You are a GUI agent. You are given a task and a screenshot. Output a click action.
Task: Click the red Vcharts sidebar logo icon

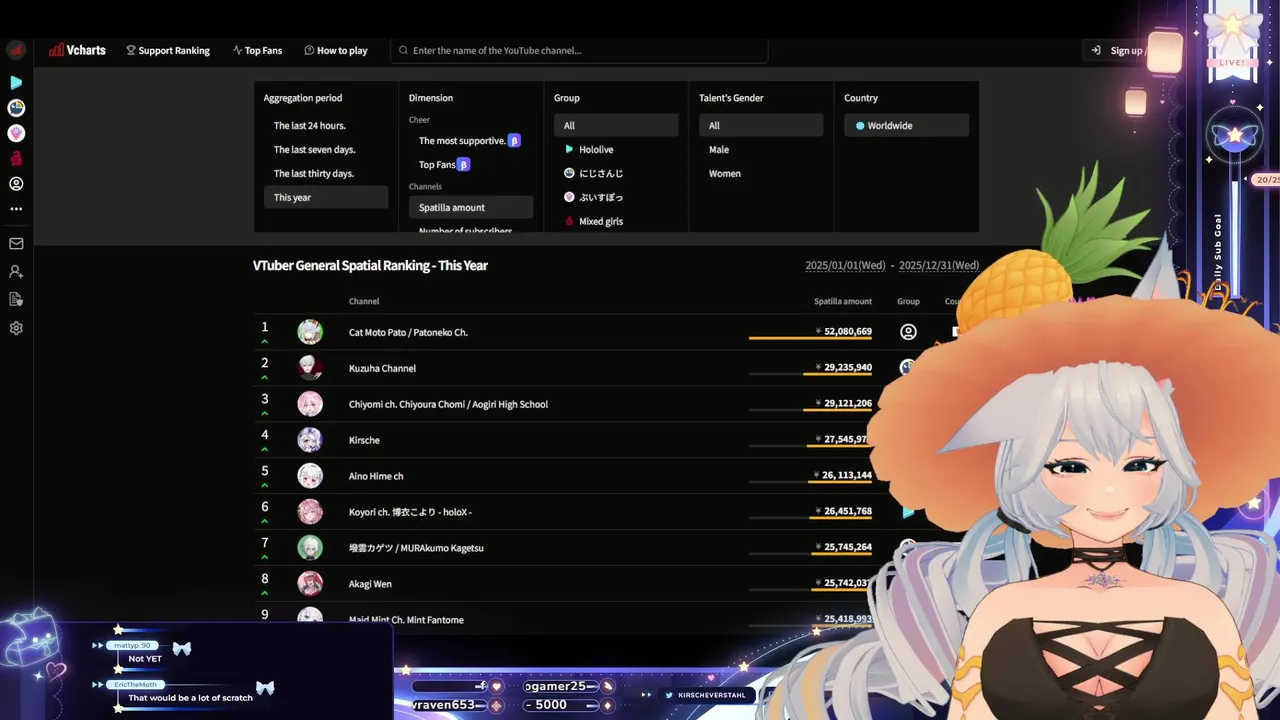16,50
